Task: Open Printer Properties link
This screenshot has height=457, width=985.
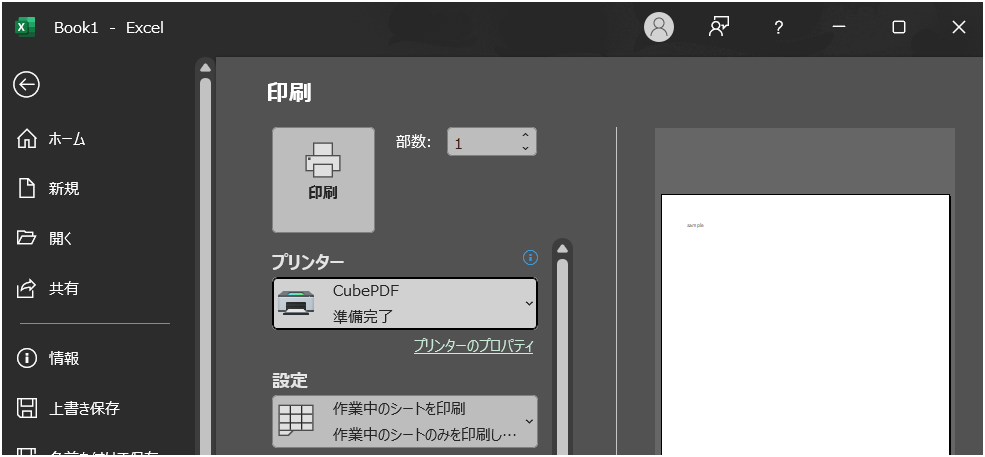Action: pos(473,346)
